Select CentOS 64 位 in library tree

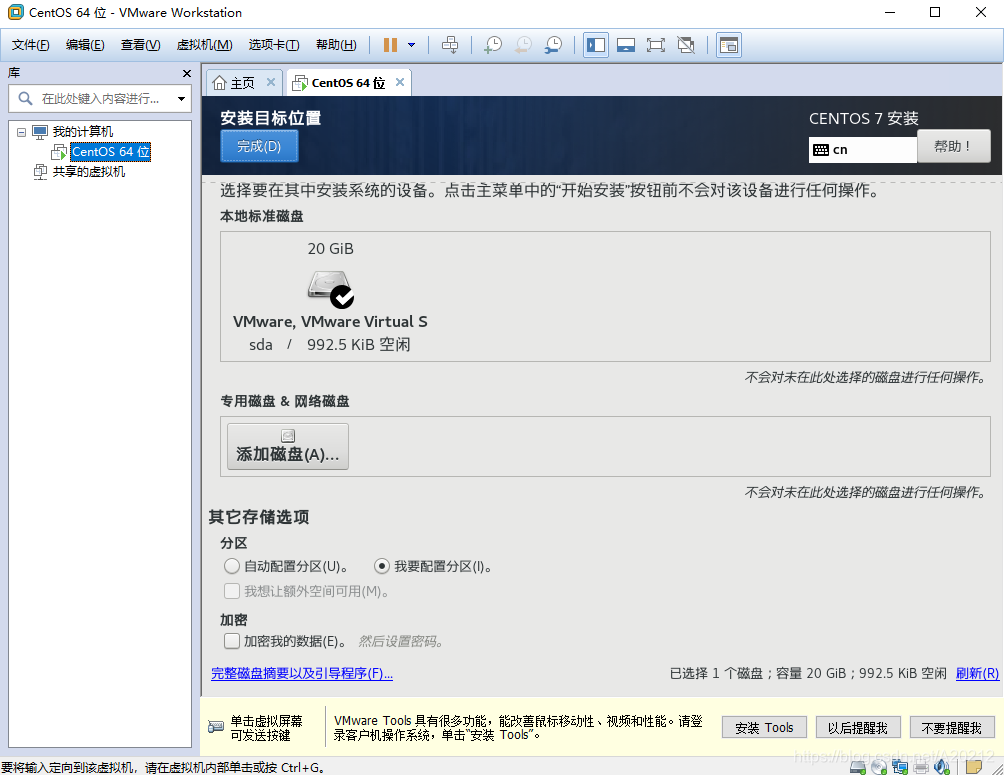(110, 152)
